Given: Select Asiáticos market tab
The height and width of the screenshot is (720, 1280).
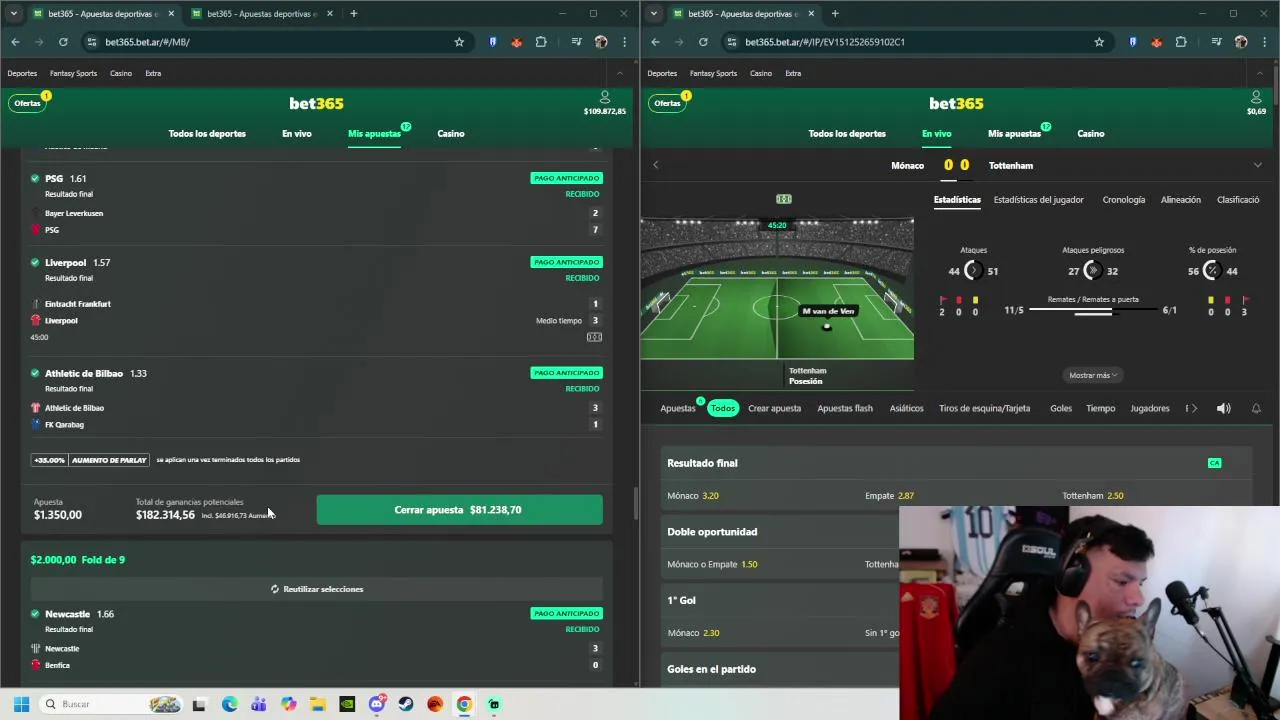Looking at the screenshot, I should [x=907, y=408].
